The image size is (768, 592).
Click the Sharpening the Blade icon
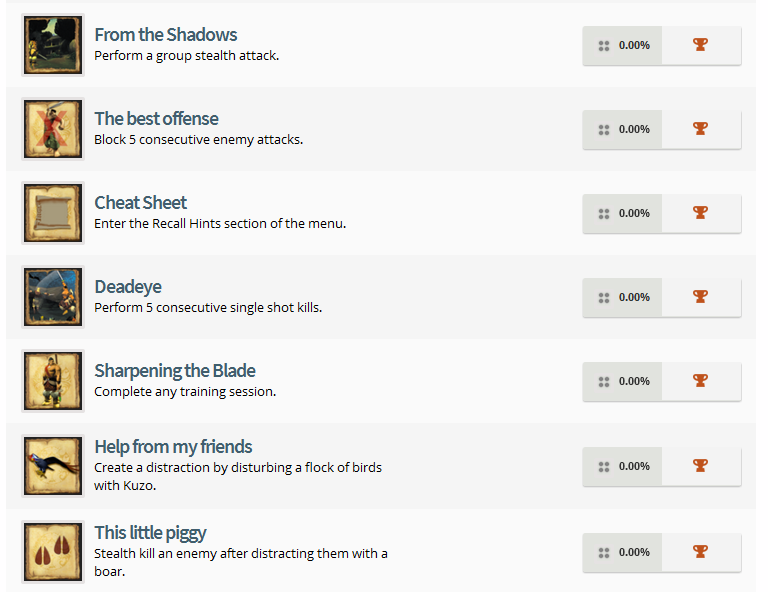pos(52,381)
